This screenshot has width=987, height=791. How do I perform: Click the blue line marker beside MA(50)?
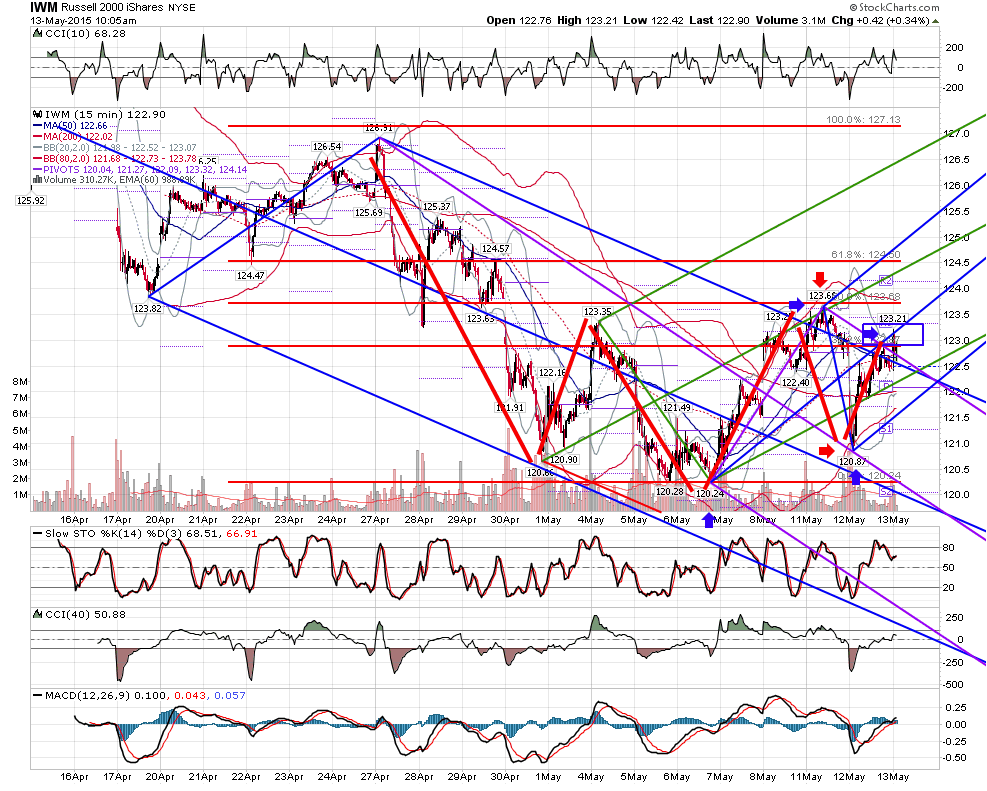(37, 126)
